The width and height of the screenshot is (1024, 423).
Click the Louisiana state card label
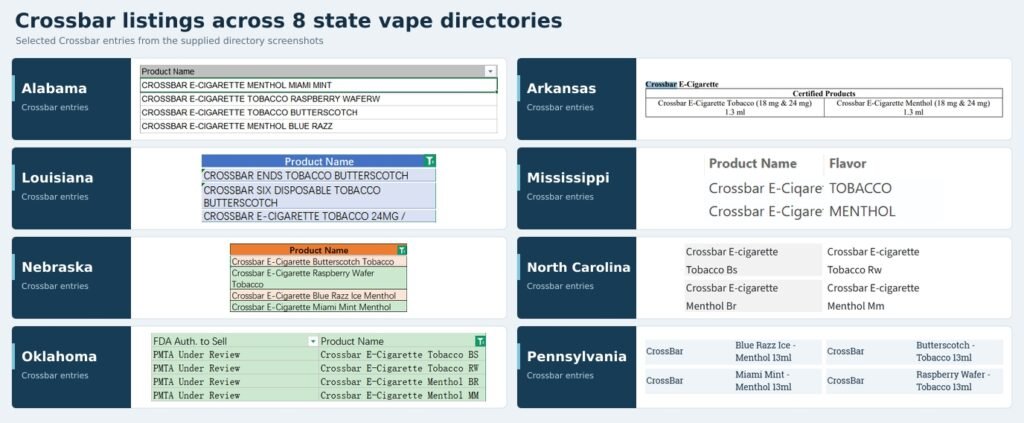coord(57,178)
